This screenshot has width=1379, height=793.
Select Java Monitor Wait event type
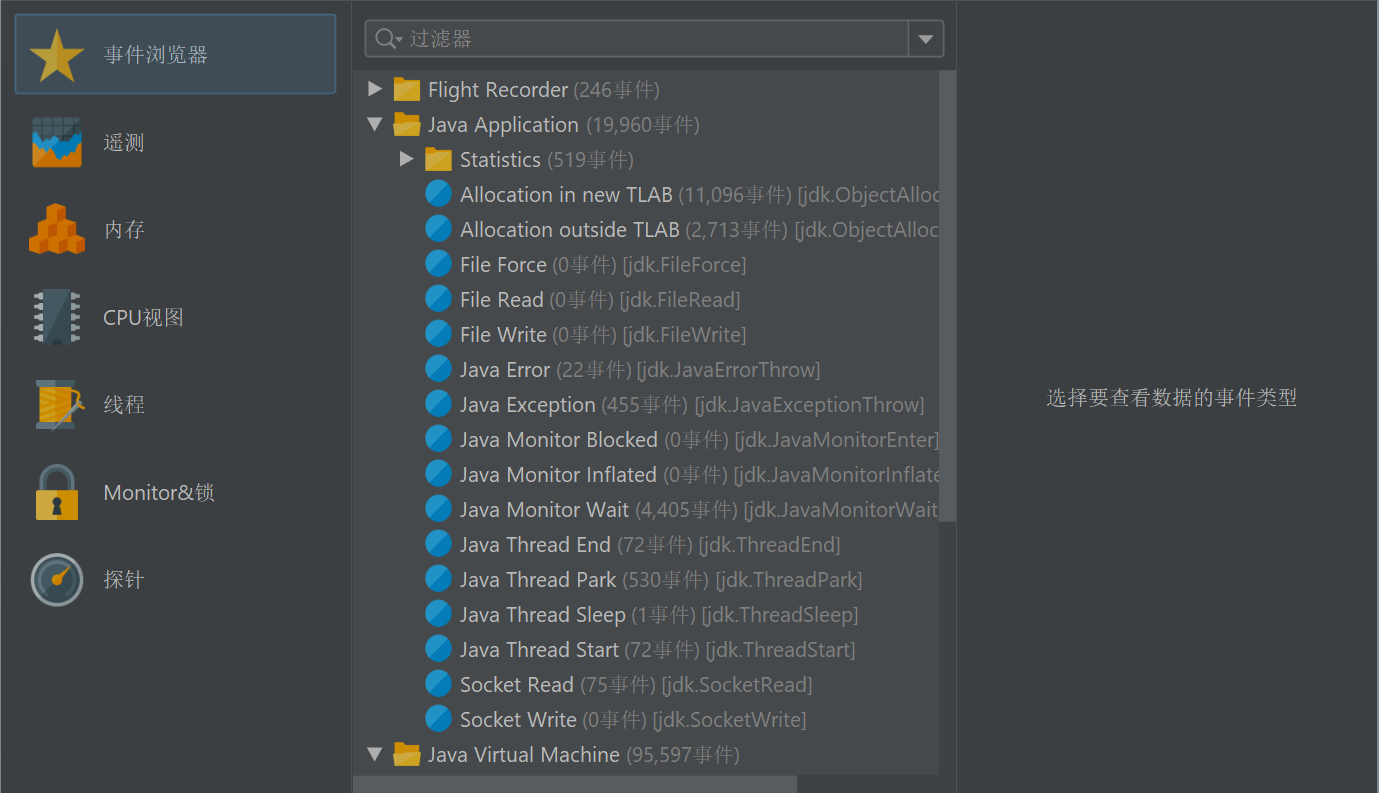tap(646, 509)
